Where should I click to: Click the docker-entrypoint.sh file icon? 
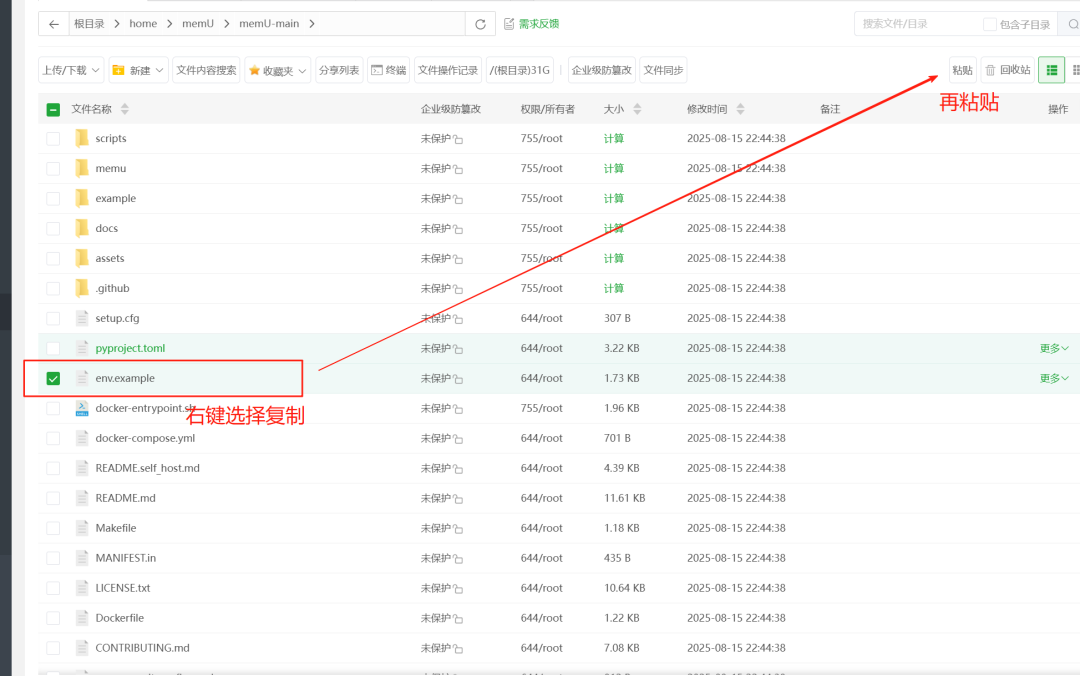[82, 408]
